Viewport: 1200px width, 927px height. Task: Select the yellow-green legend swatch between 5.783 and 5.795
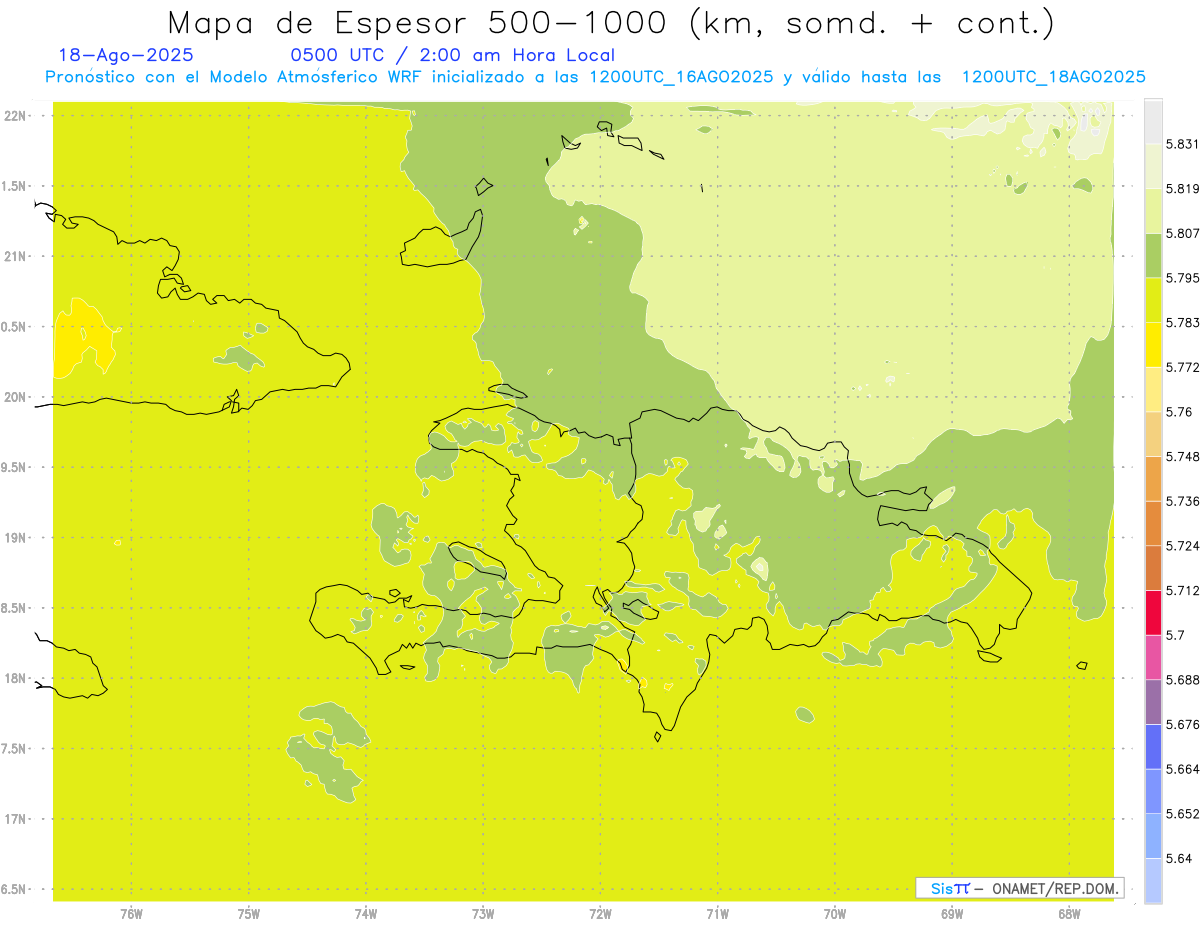click(1153, 300)
